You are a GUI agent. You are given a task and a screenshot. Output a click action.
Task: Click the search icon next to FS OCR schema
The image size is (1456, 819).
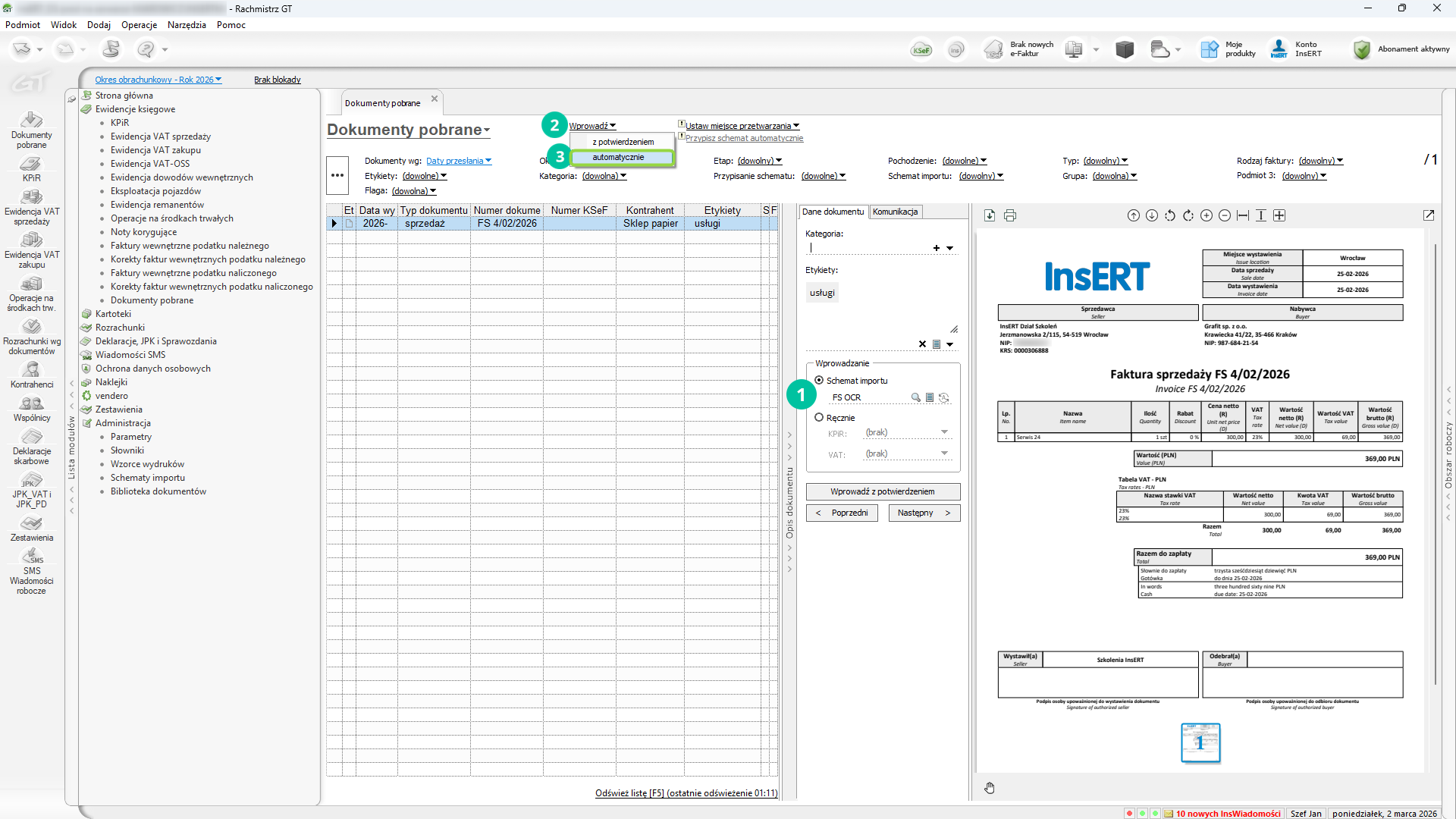[x=915, y=397]
